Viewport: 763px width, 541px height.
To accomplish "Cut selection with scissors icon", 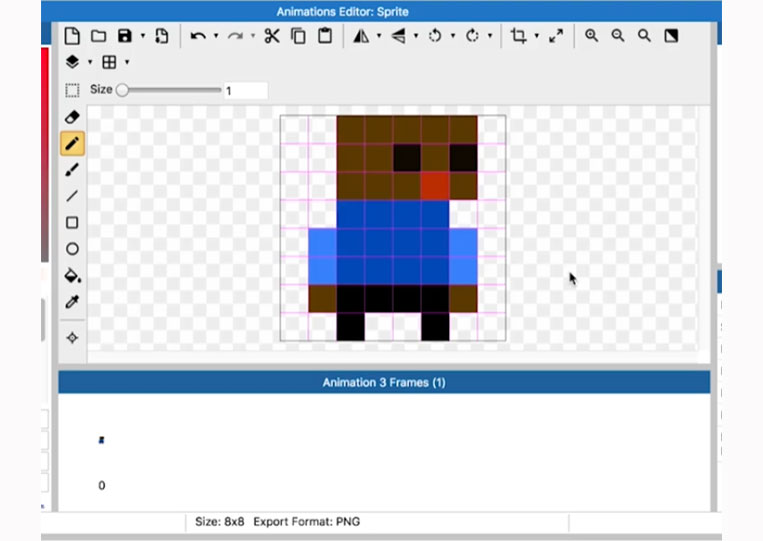I will click(x=272, y=36).
